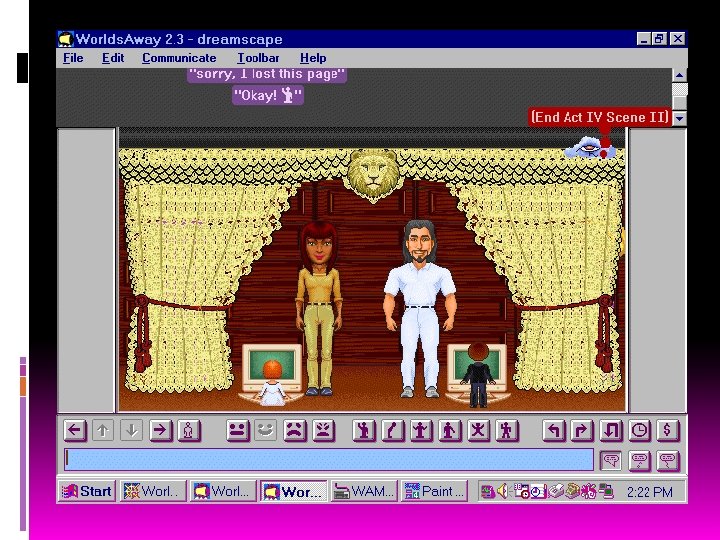The image size is (720, 540).
Task: Click the small red-haired child avatar
Action: pos(272,382)
